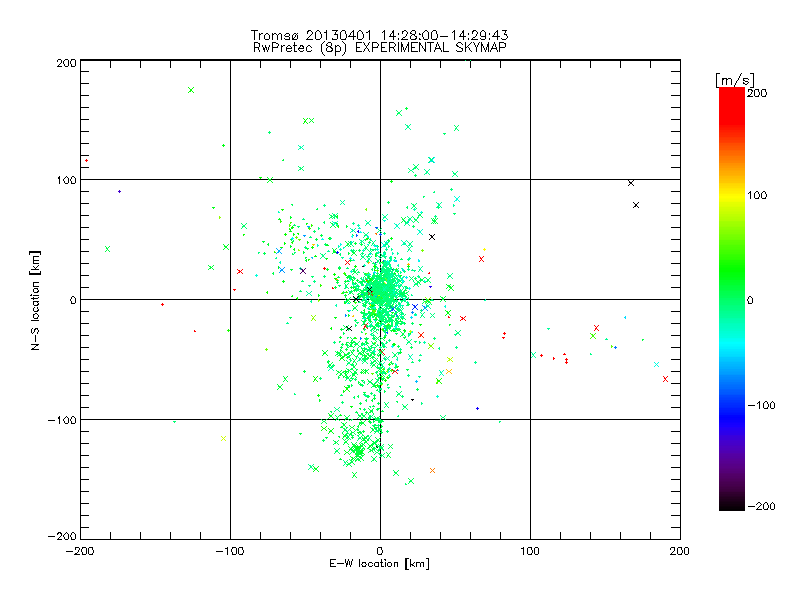Image resolution: width=800 pixels, height=600 pixels.
Task: Click the E-W axis tick label "100"
Action: coord(530,551)
